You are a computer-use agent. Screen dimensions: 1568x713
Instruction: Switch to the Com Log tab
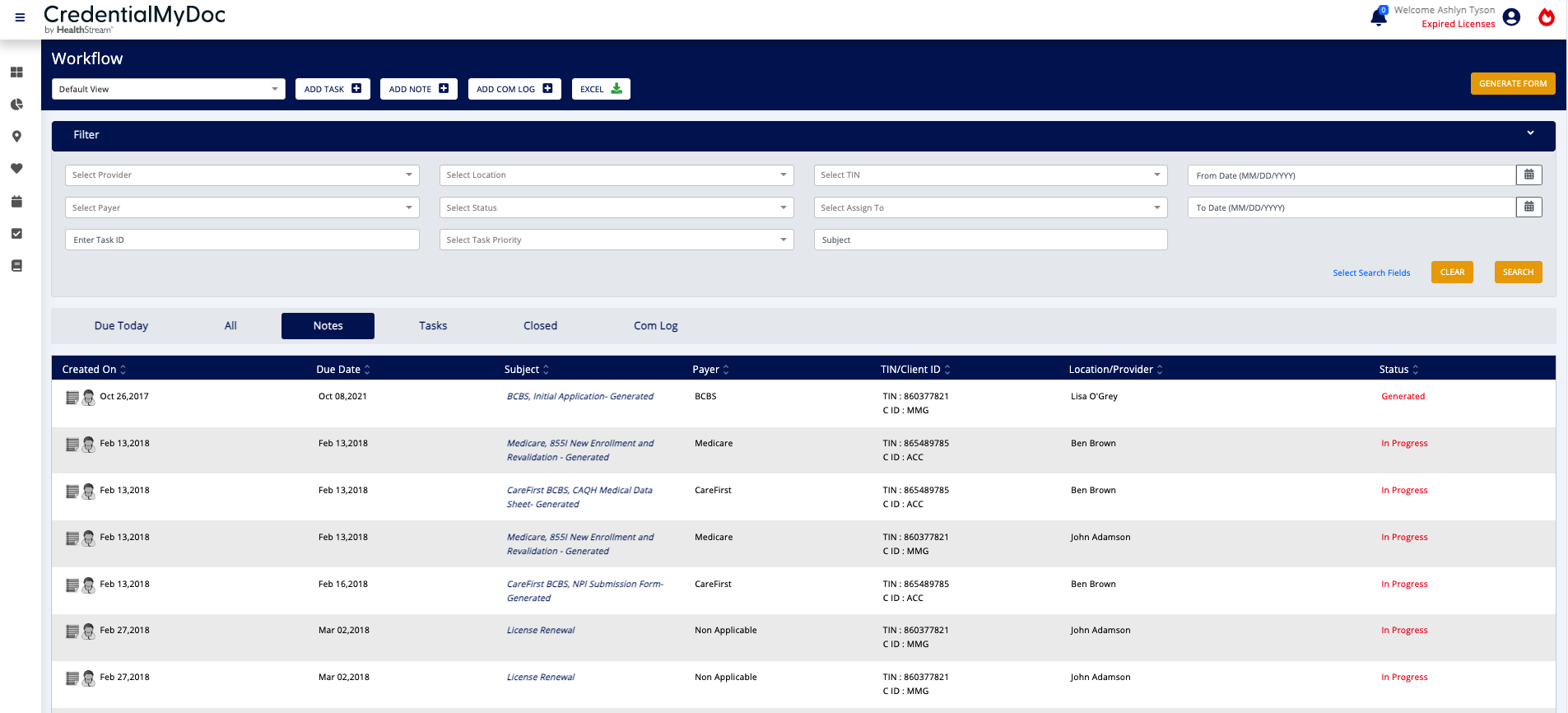pos(656,325)
